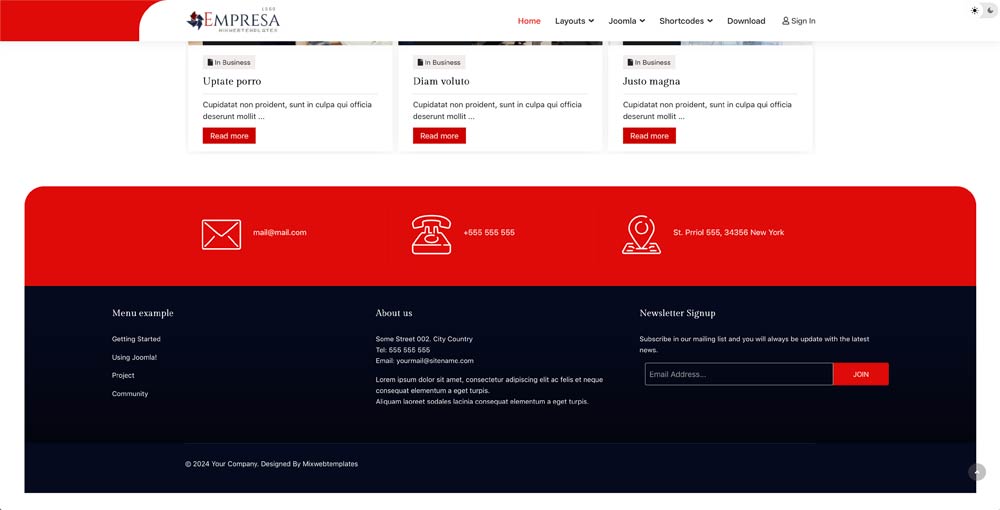Expand the Layouts dropdown menu
This screenshot has height=510, width=1000.
click(x=574, y=21)
